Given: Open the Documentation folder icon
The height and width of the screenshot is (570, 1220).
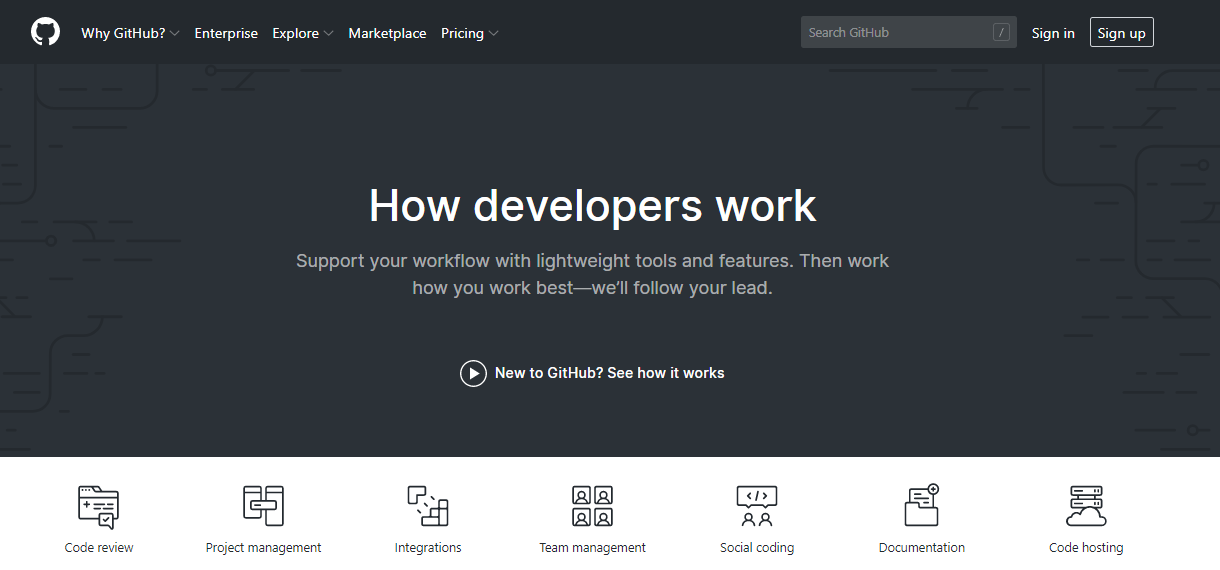Looking at the screenshot, I should coord(922,505).
